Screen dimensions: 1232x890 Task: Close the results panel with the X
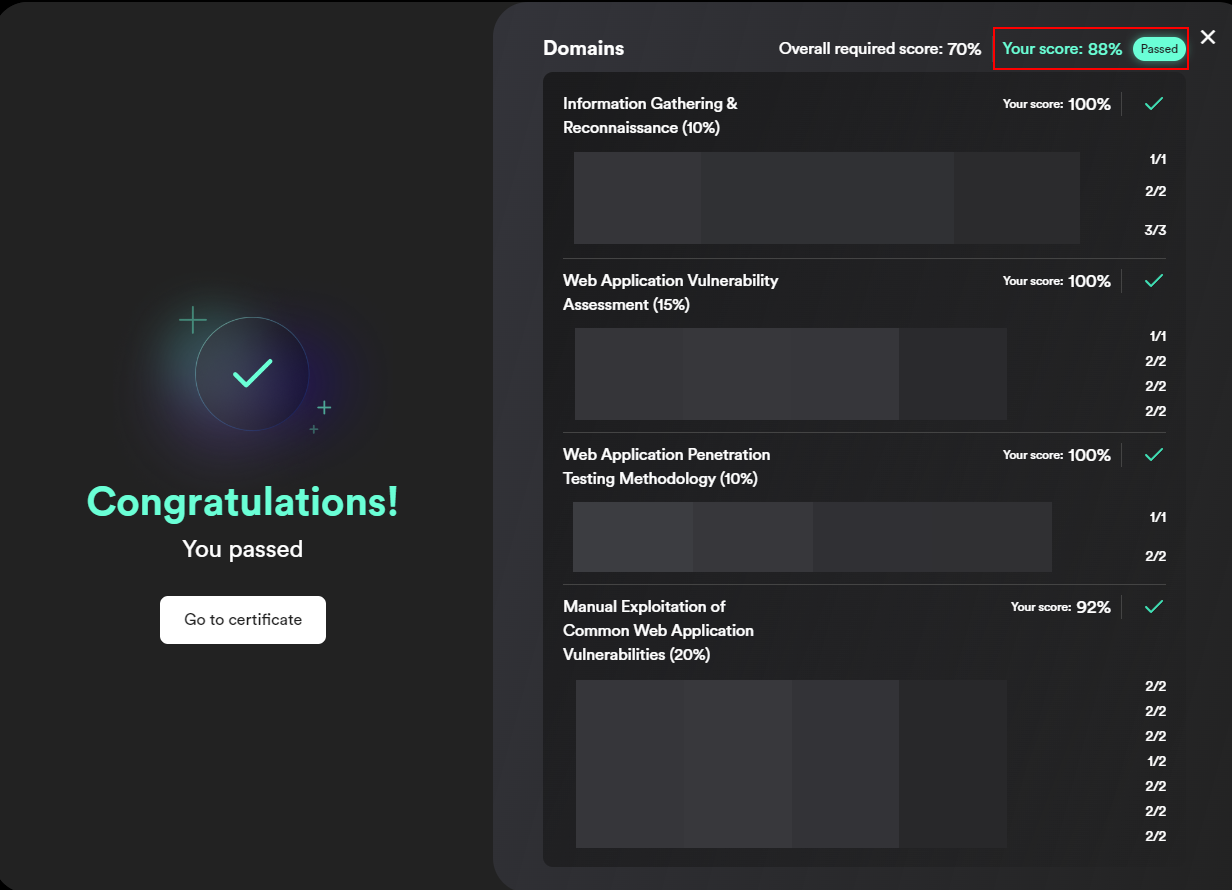pos(1208,38)
